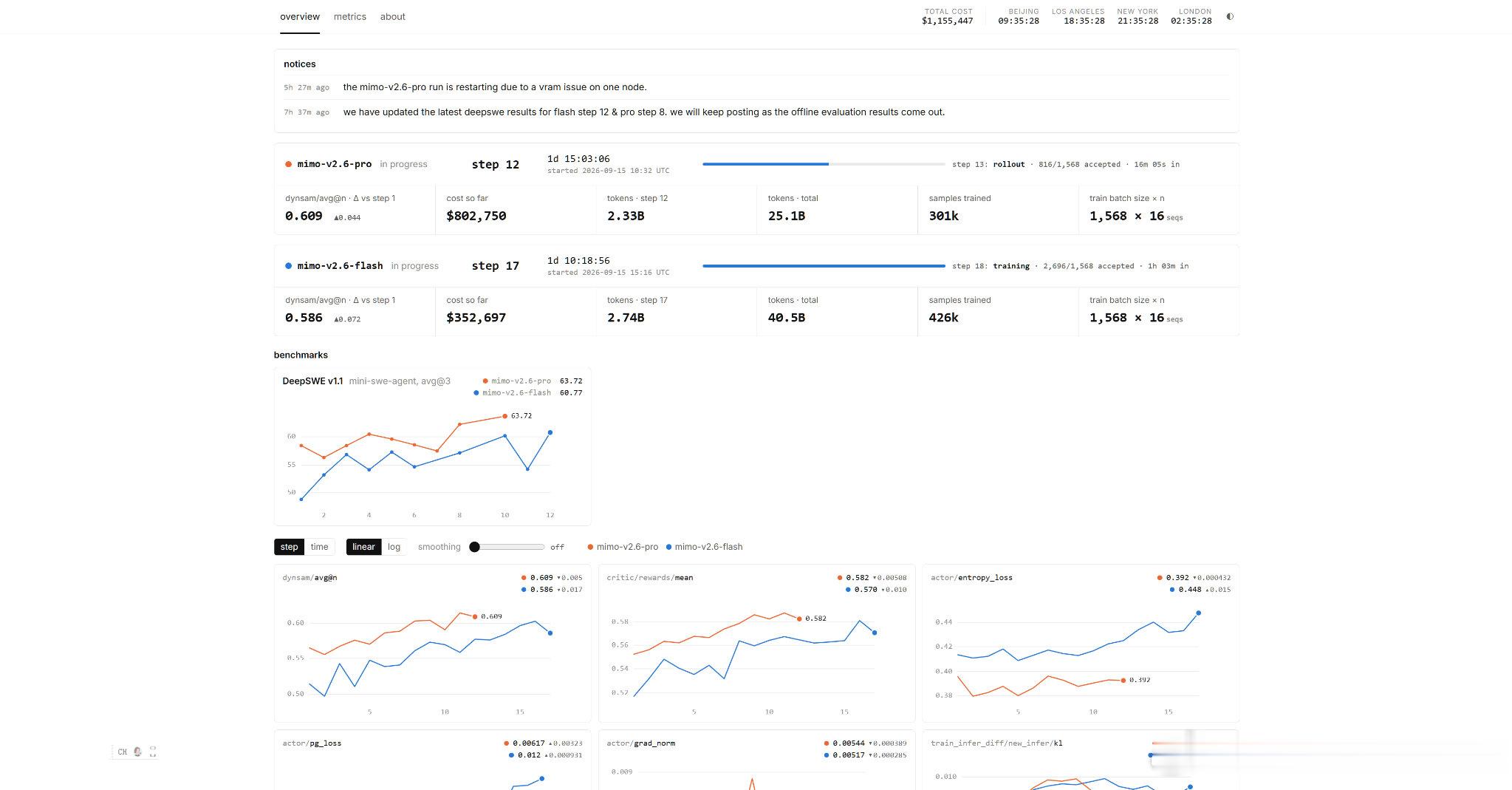The width and height of the screenshot is (1512, 790).
Task: Click the mimo-v2.6-pro run name in its card header
Action: tap(335, 164)
